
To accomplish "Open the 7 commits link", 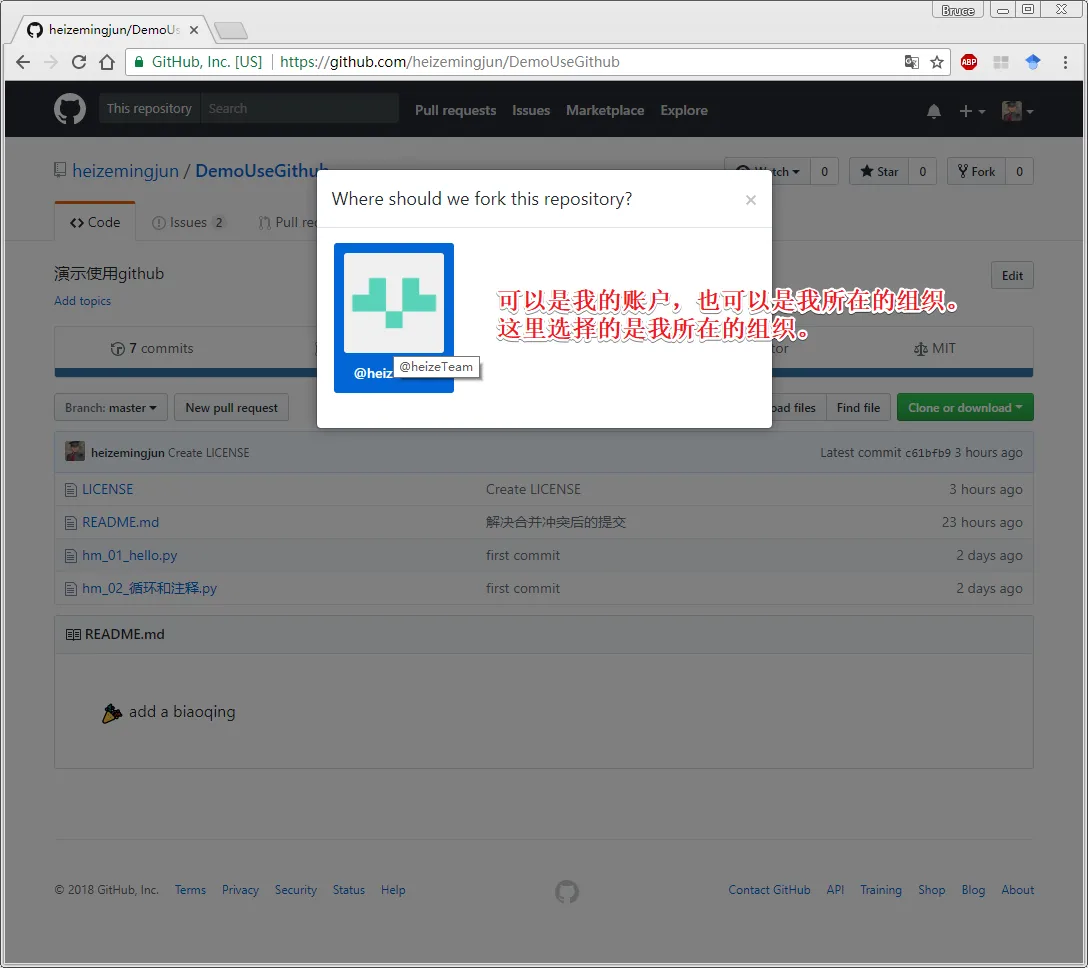I will [x=152, y=348].
